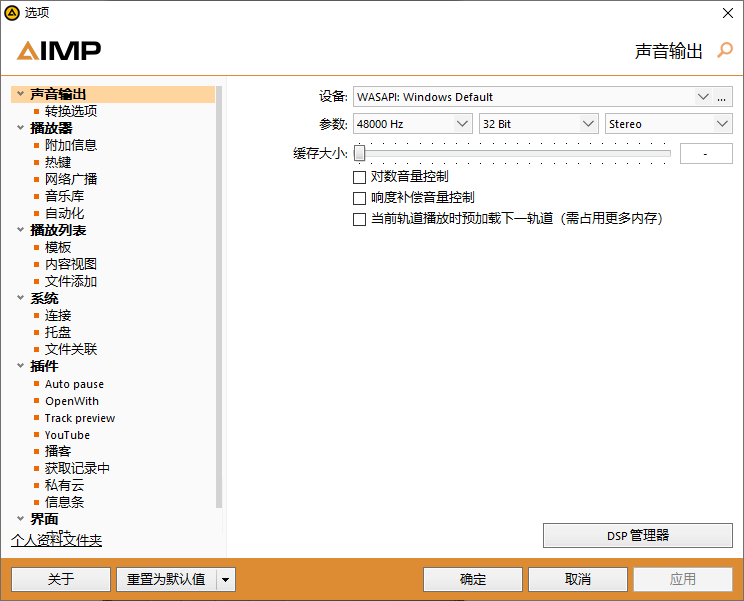Open the 网络广播 settings page
This screenshot has width=744, height=601.
click(x=71, y=179)
